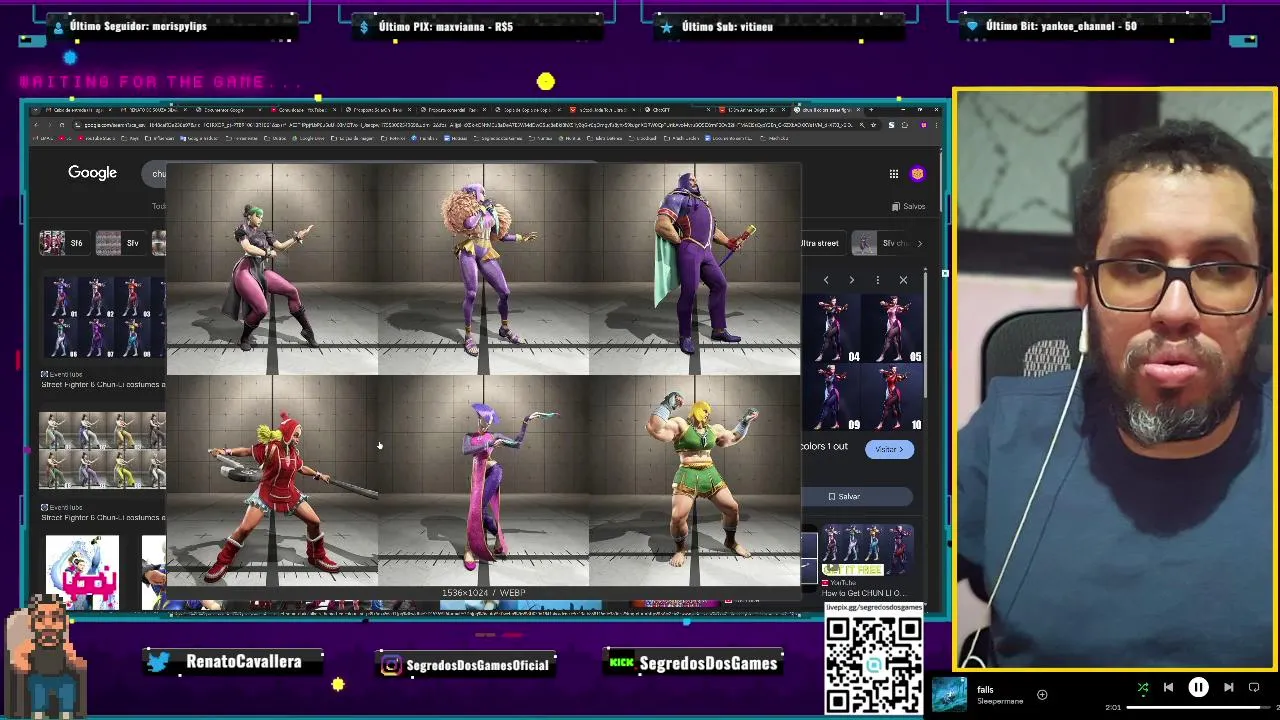
Task: Click the enlarged six-character costume image
Action: pyautogui.click(x=483, y=374)
